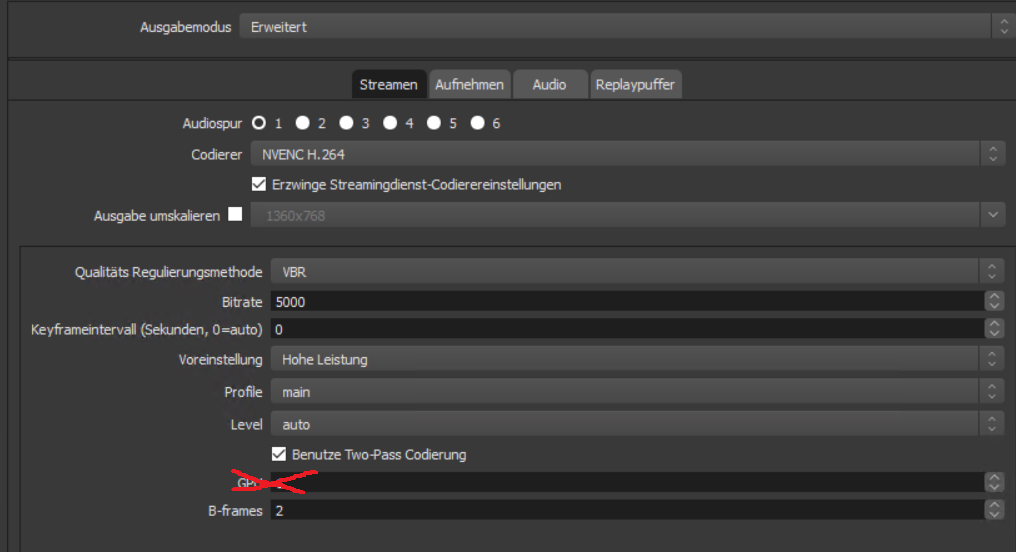
Task: Open the Audio tab
Action: 549,85
